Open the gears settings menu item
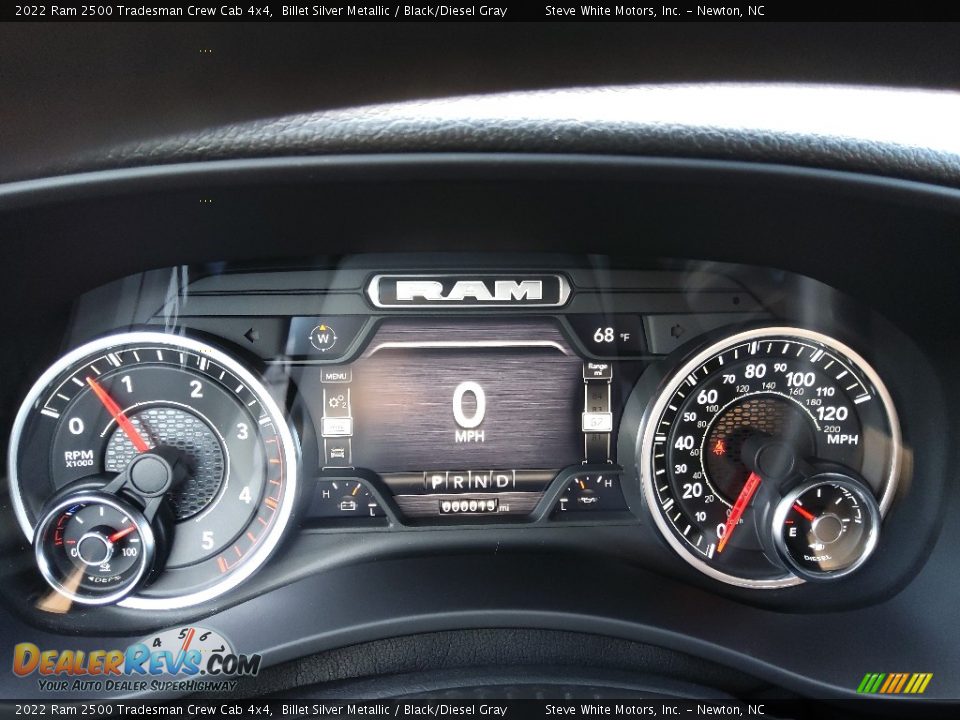The image size is (960, 720). (x=337, y=402)
